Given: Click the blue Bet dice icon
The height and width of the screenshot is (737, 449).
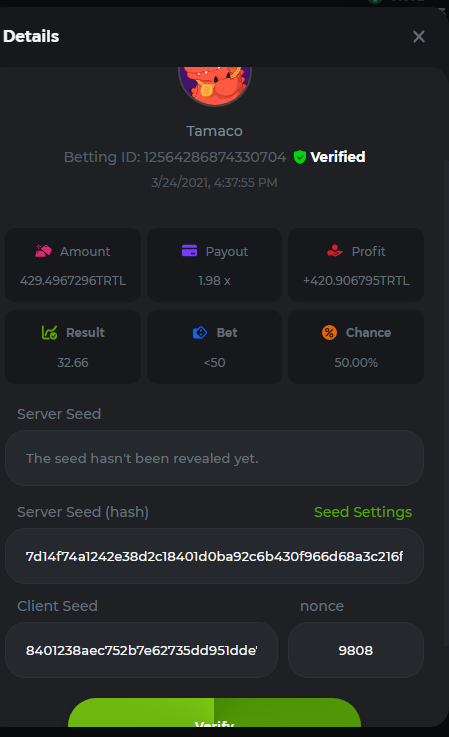Looking at the screenshot, I should pos(200,332).
